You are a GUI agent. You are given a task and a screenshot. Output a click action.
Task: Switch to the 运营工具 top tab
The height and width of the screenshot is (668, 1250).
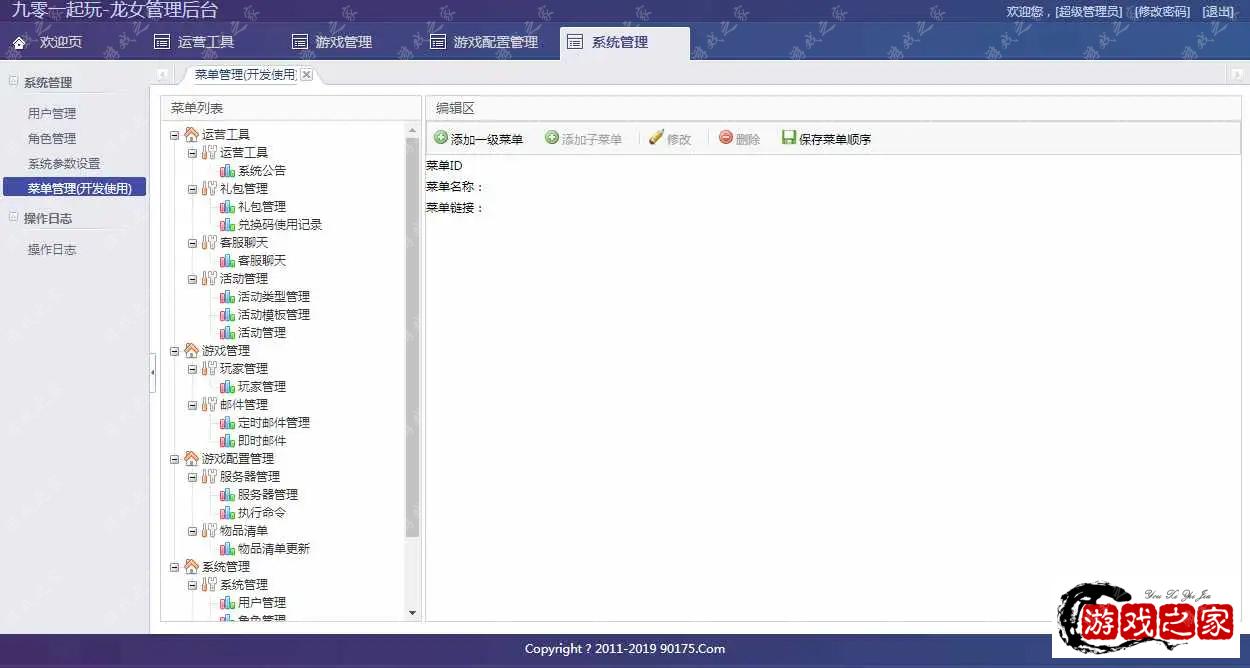coord(194,43)
